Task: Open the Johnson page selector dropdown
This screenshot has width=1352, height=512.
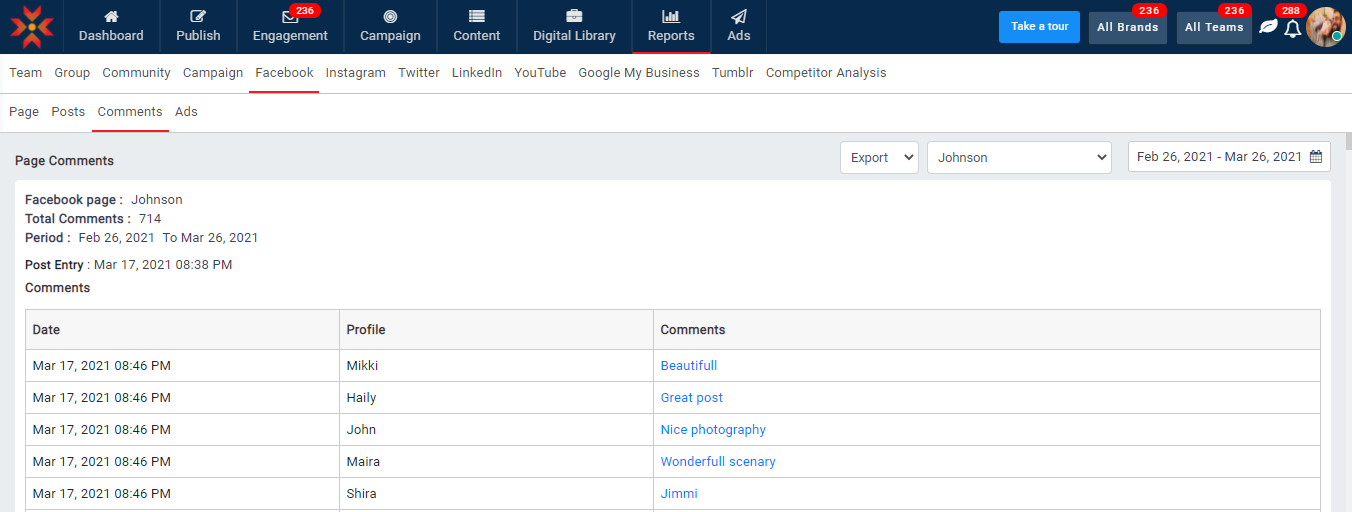Action: (1019, 157)
